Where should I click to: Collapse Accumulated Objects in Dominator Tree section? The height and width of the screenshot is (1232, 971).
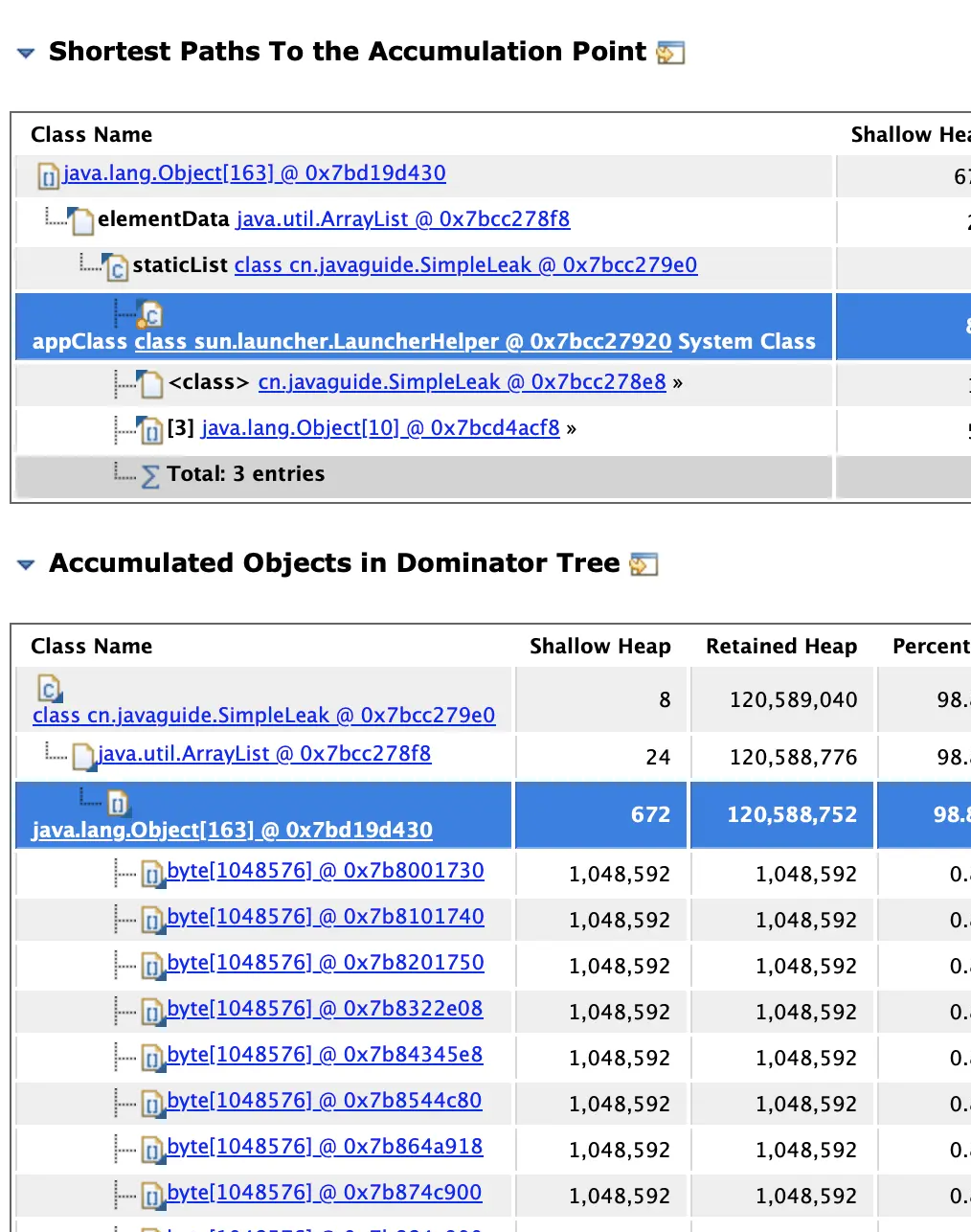[26, 564]
